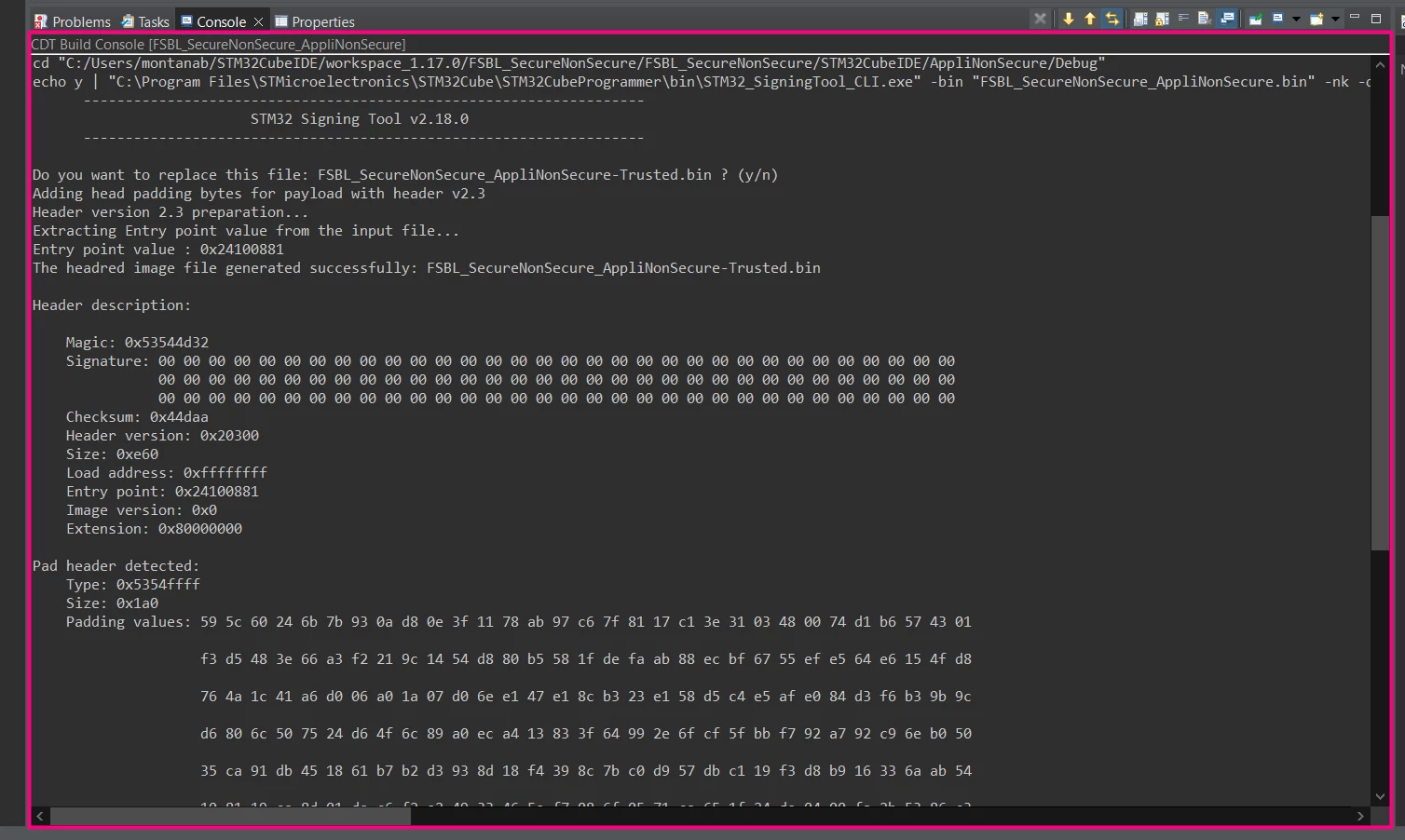The height and width of the screenshot is (840, 1405).
Task: Click the 'Padding values:' label
Action: (129, 621)
